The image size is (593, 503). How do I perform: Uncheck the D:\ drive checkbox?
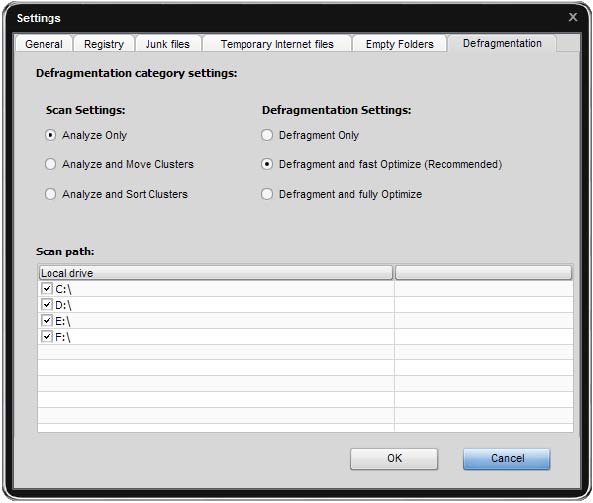[47, 304]
